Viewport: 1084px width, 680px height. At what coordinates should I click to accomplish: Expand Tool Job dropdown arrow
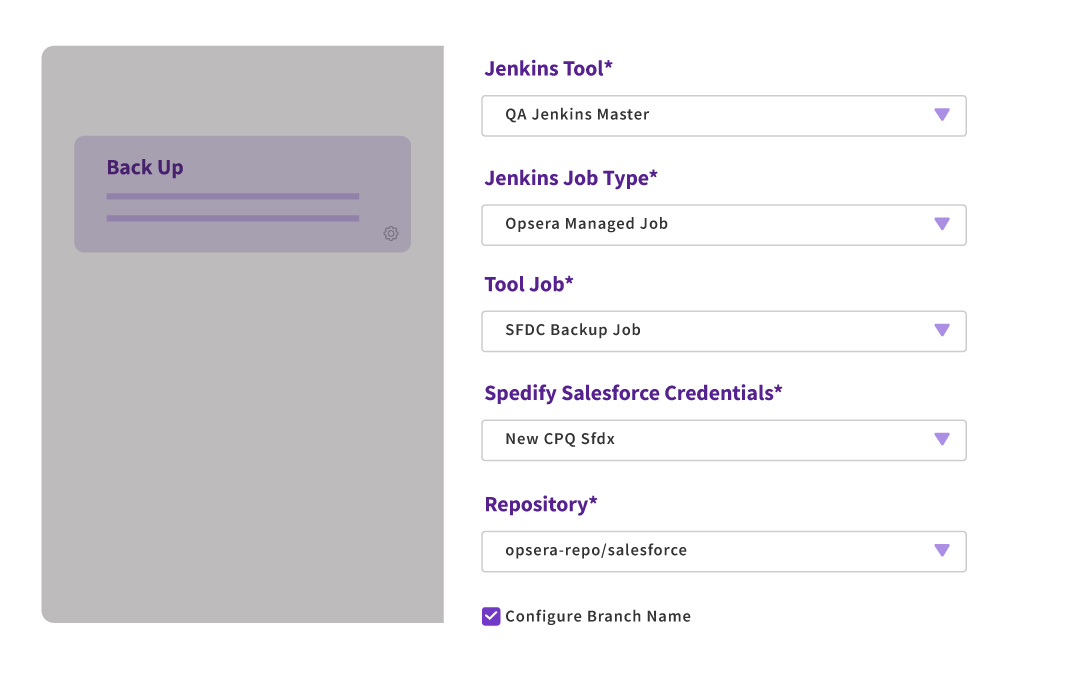tap(942, 330)
